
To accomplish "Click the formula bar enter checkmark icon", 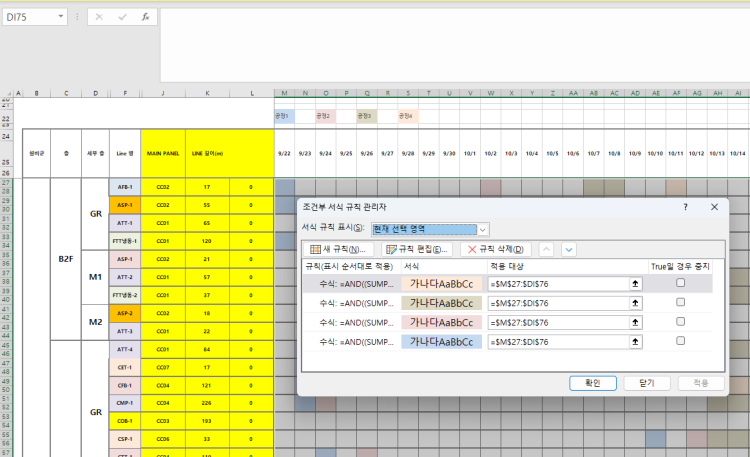I will [122, 17].
